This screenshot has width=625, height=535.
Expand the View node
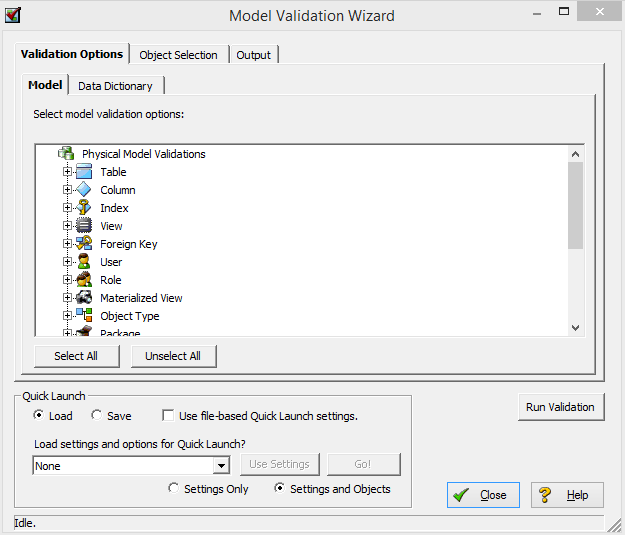pyautogui.click(x=67, y=226)
